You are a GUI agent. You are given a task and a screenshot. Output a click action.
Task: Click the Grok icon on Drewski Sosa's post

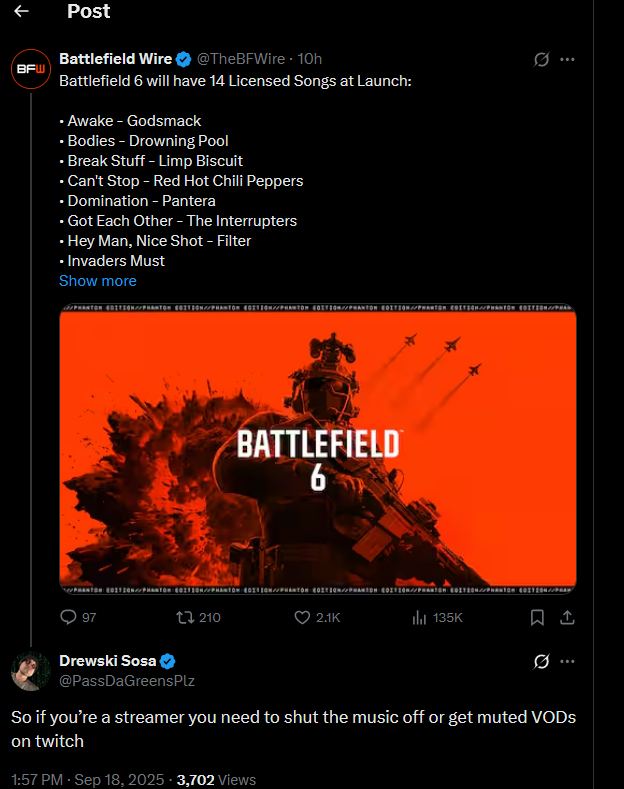(541, 662)
